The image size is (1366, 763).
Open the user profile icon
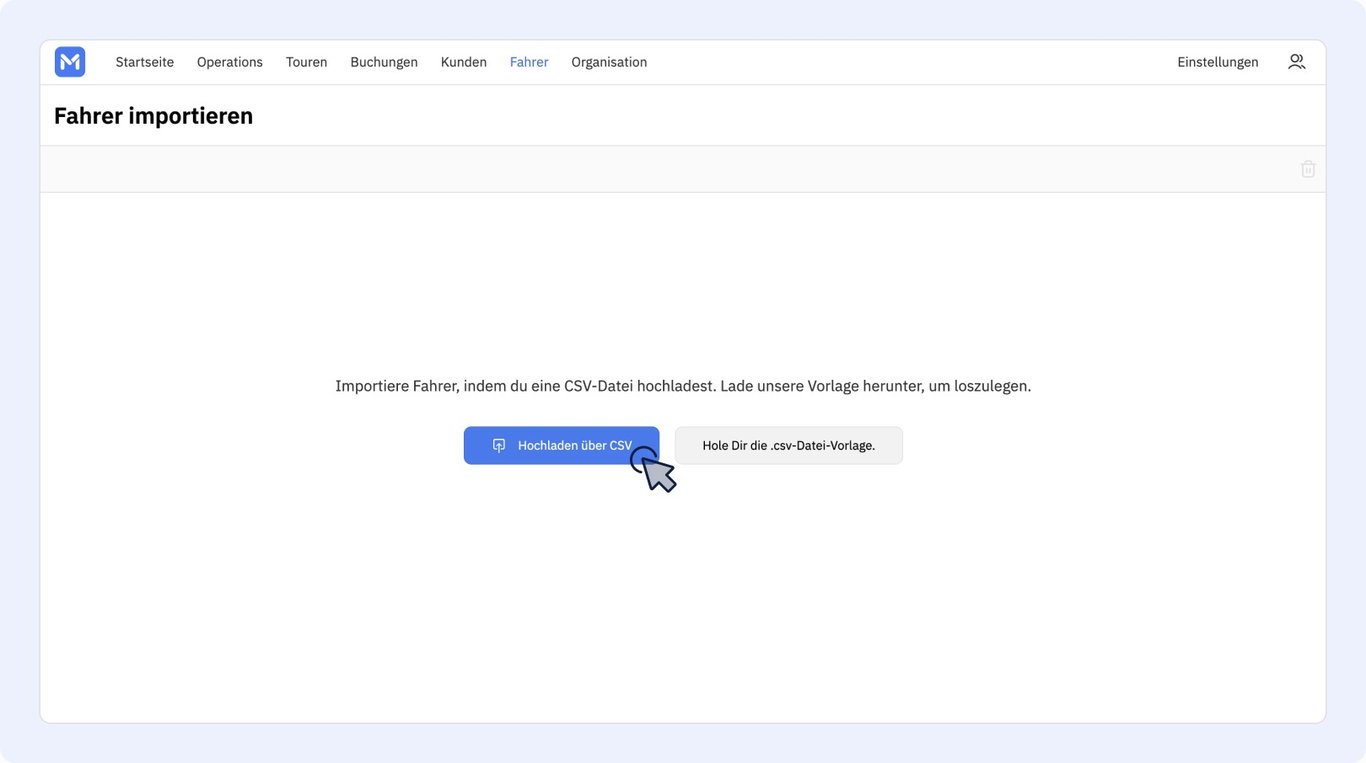click(1296, 62)
